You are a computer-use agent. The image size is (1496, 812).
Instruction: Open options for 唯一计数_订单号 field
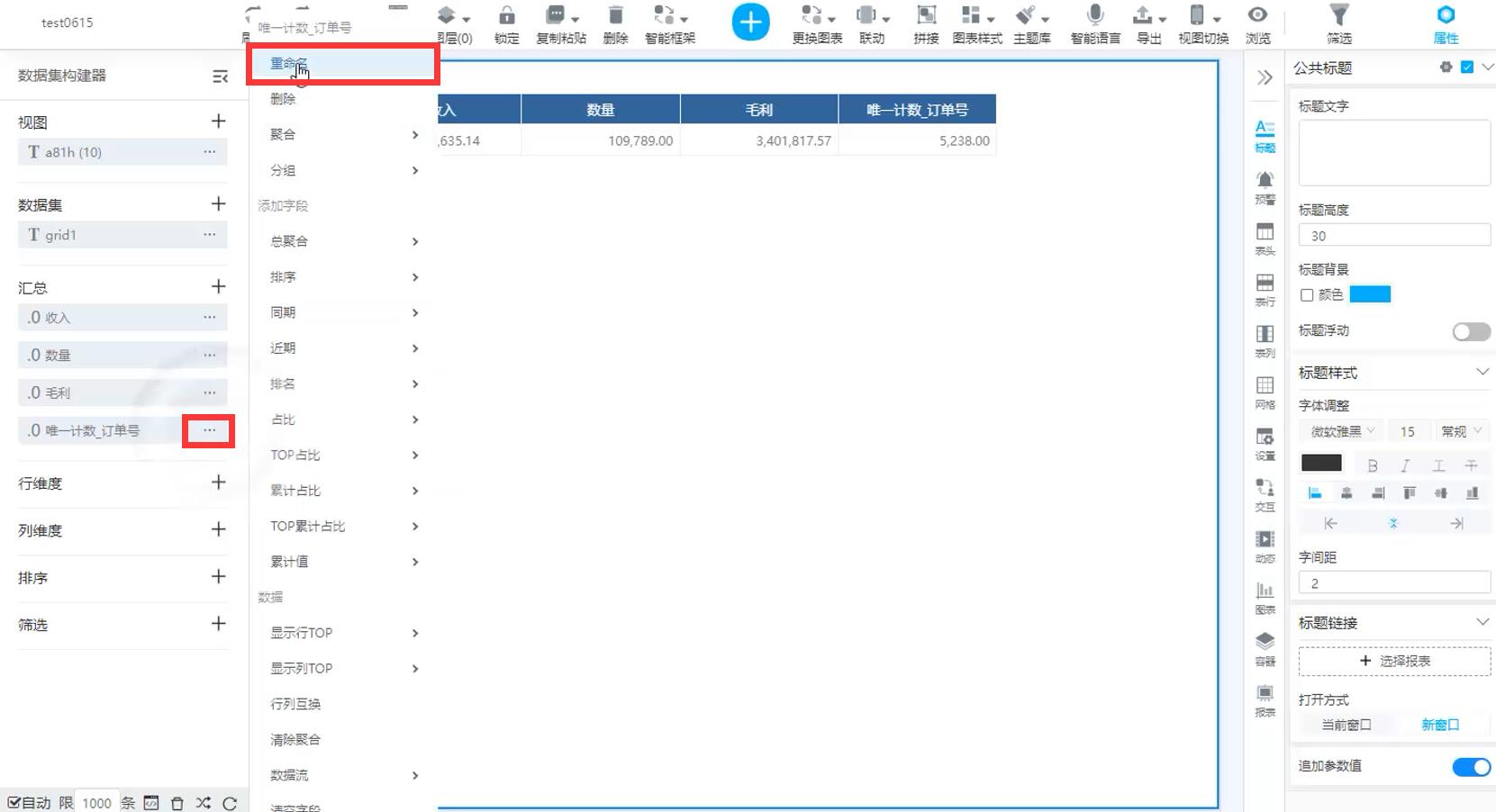(x=209, y=431)
